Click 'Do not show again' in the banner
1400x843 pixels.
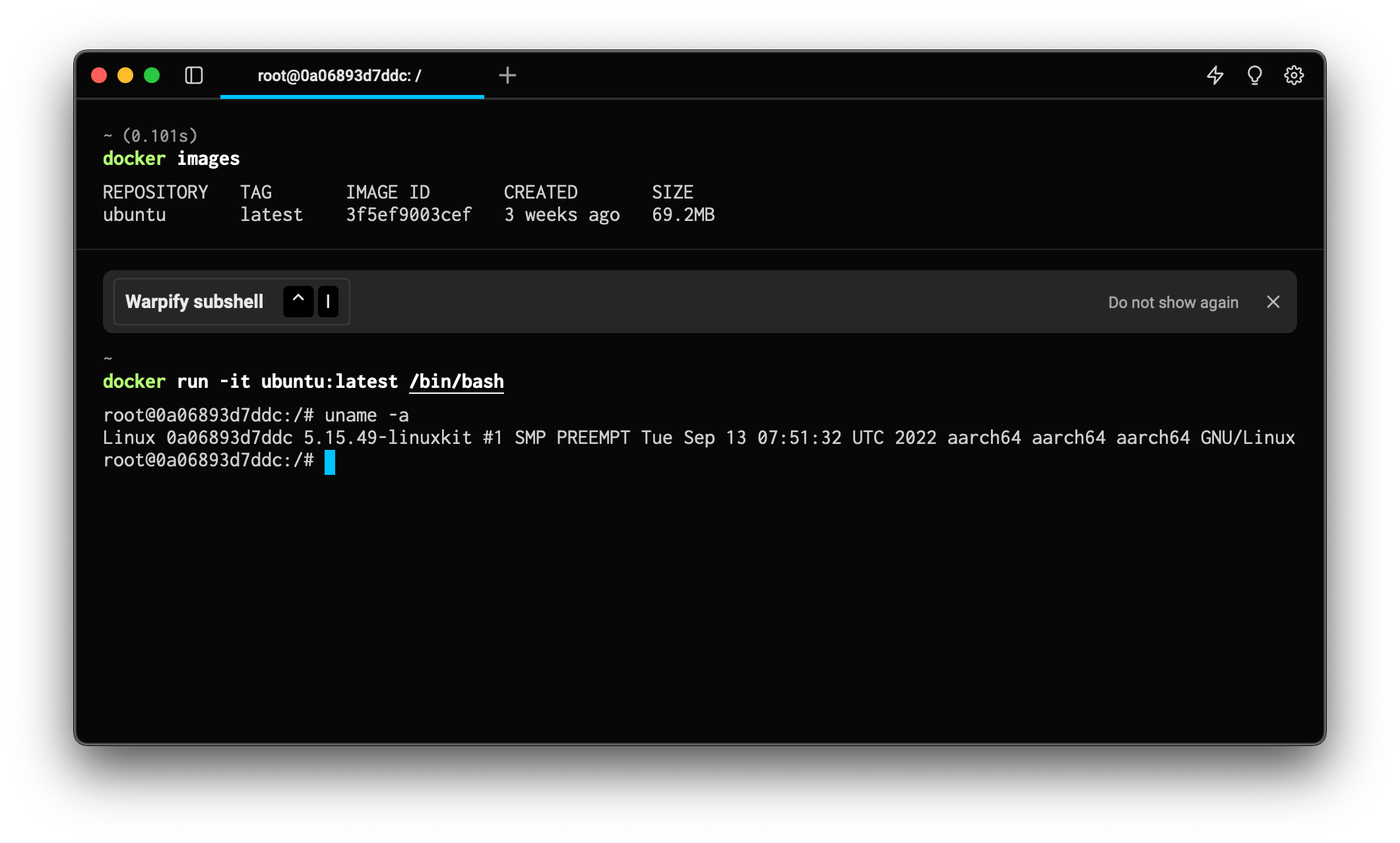pyautogui.click(x=1173, y=302)
